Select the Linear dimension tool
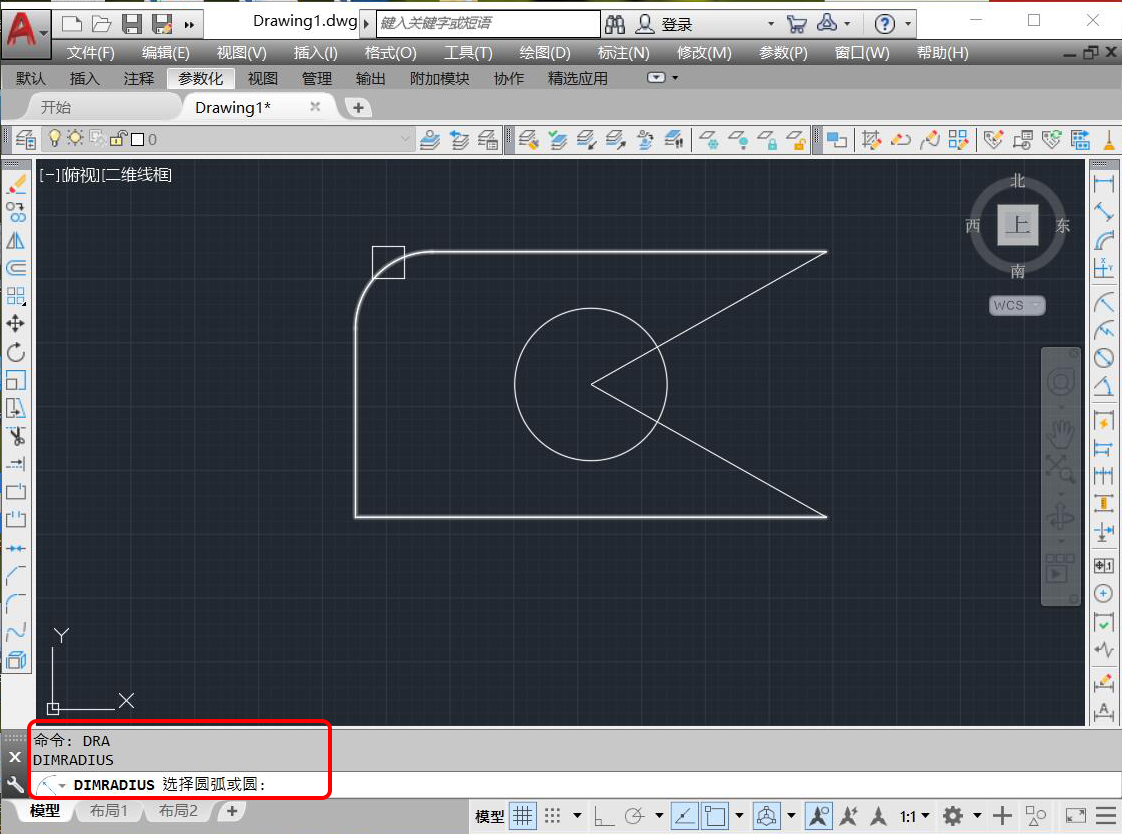Screen dimensions: 1122x834 [x=1103, y=184]
